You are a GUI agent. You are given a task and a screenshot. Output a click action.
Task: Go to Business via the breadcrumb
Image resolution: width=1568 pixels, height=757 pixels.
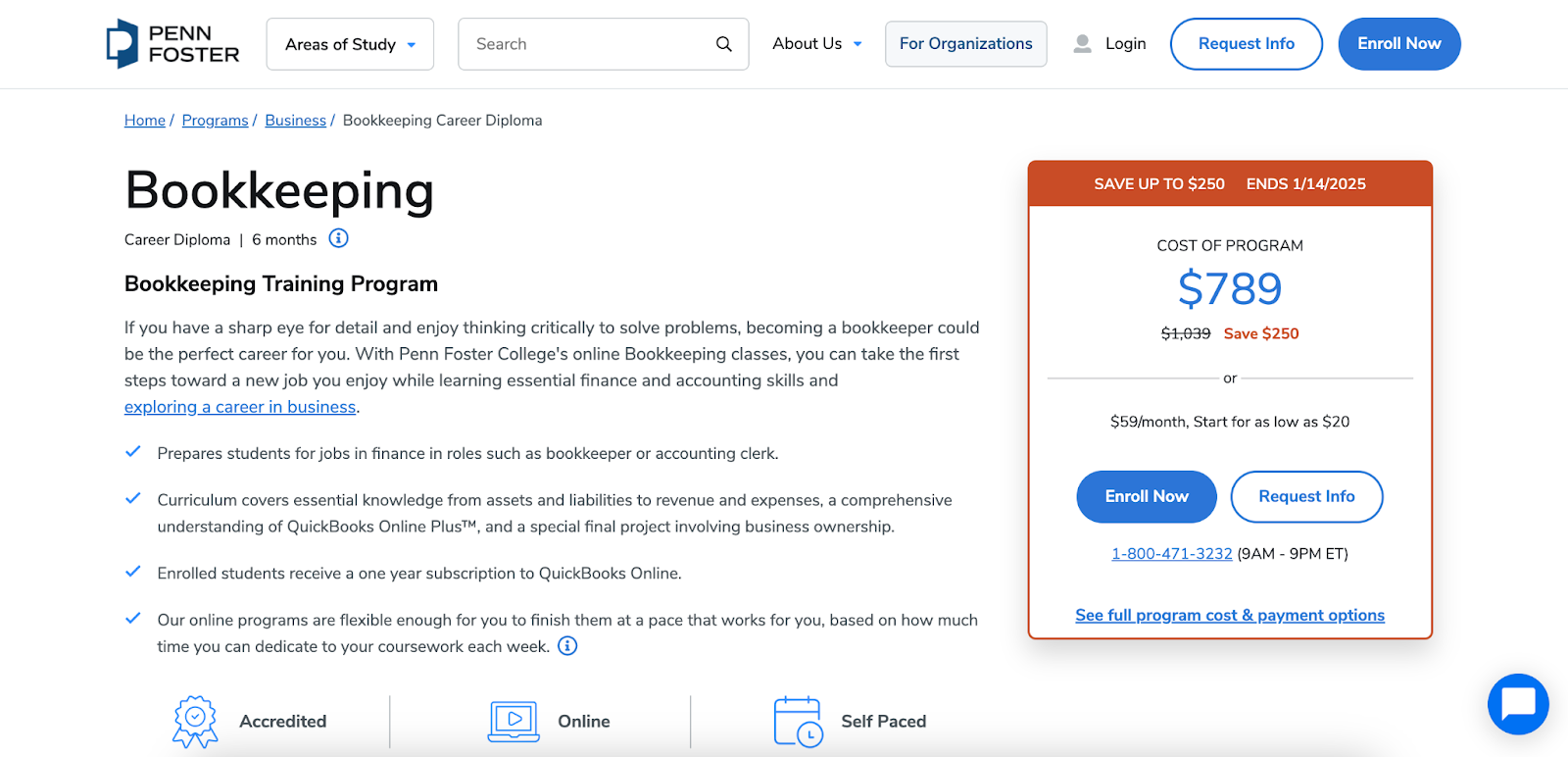tap(295, 120)
